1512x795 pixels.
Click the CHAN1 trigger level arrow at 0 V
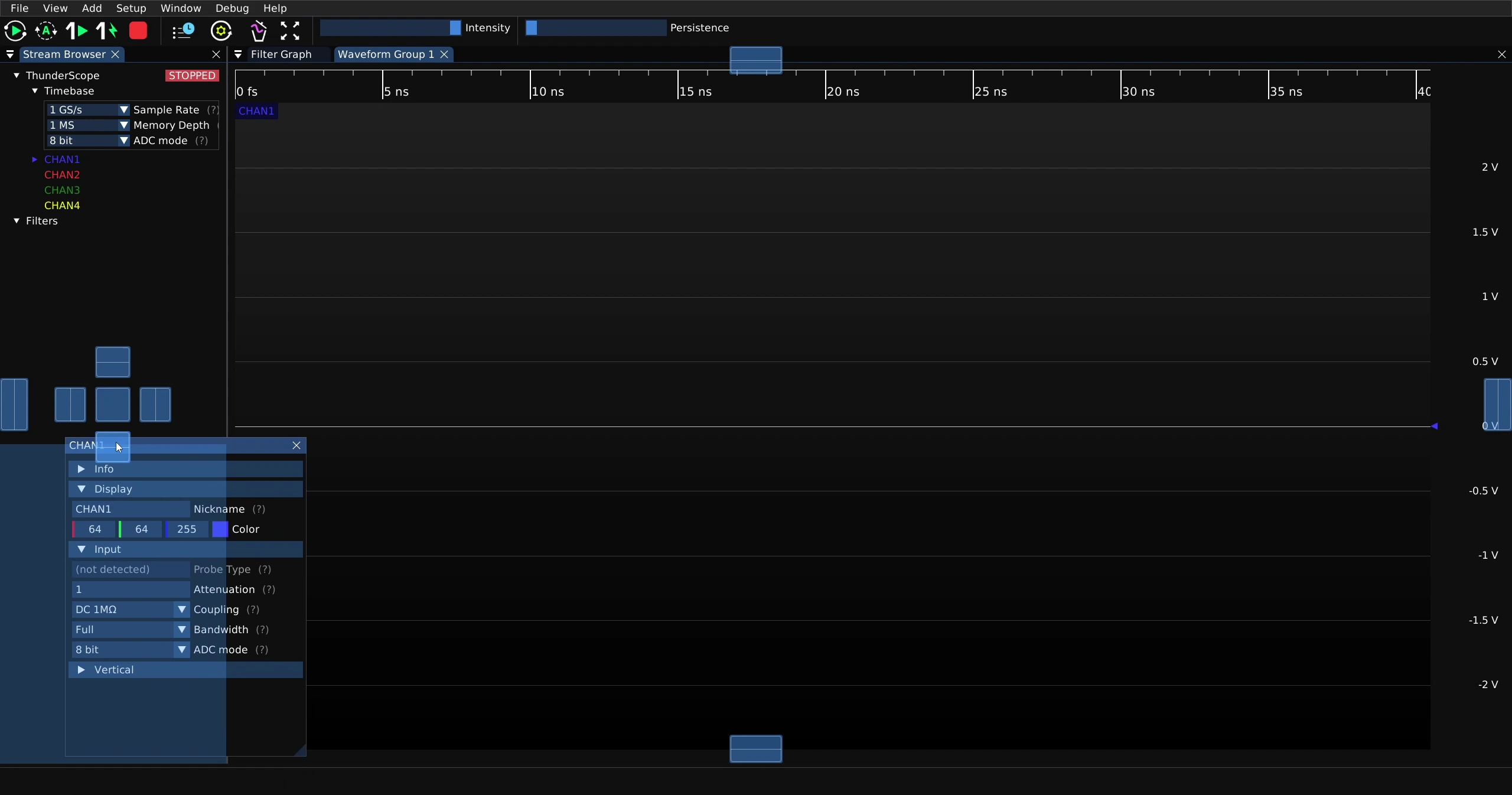[1434, 426]
